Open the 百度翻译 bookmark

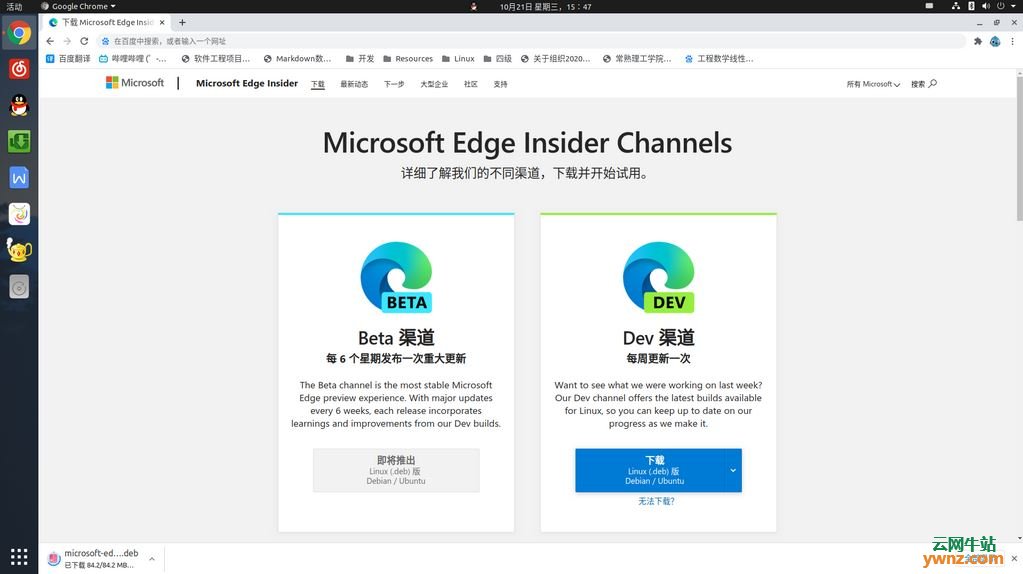coord(69,59)
